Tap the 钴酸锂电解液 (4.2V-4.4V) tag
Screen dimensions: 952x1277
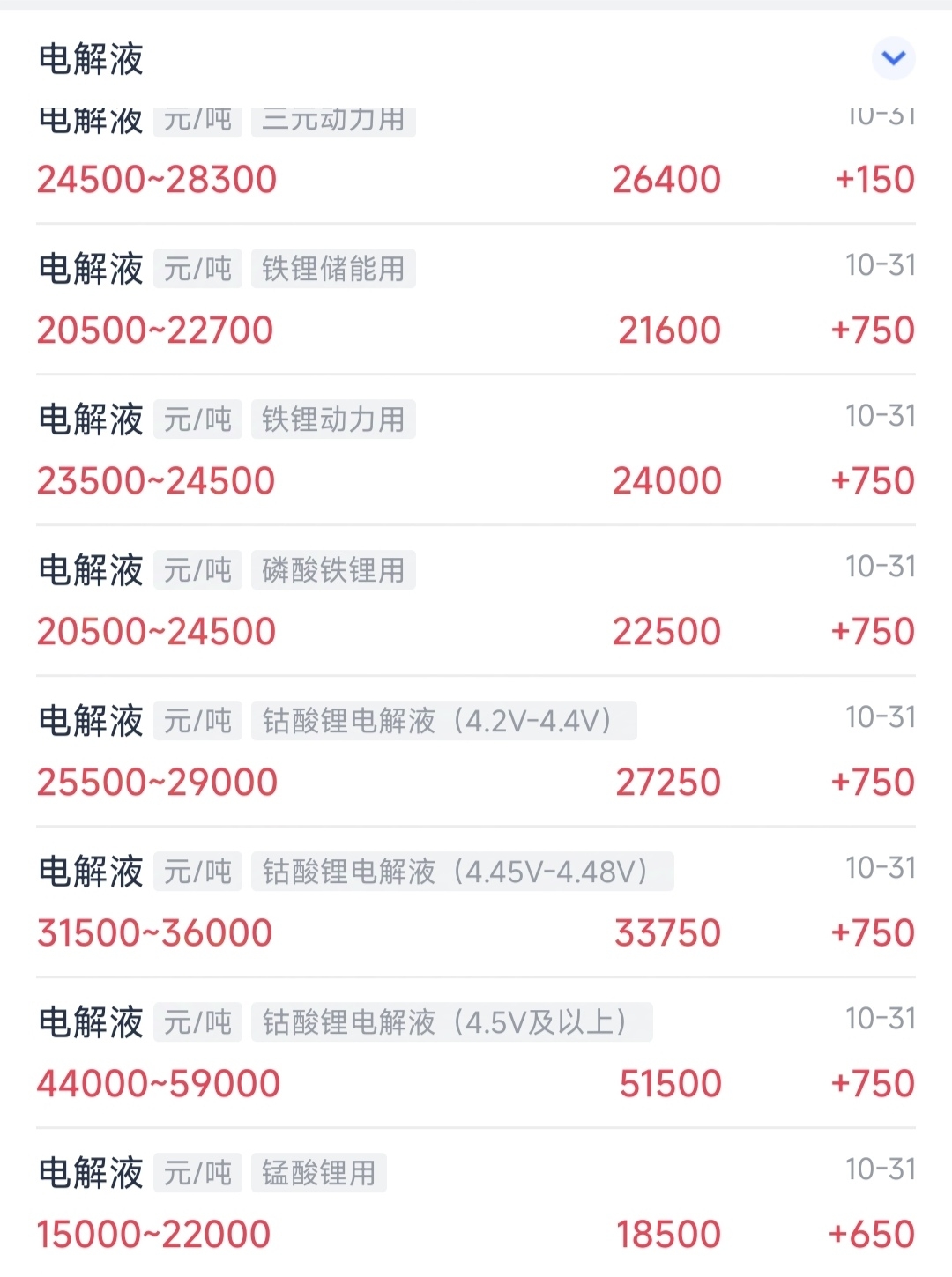tap(443, 721)
